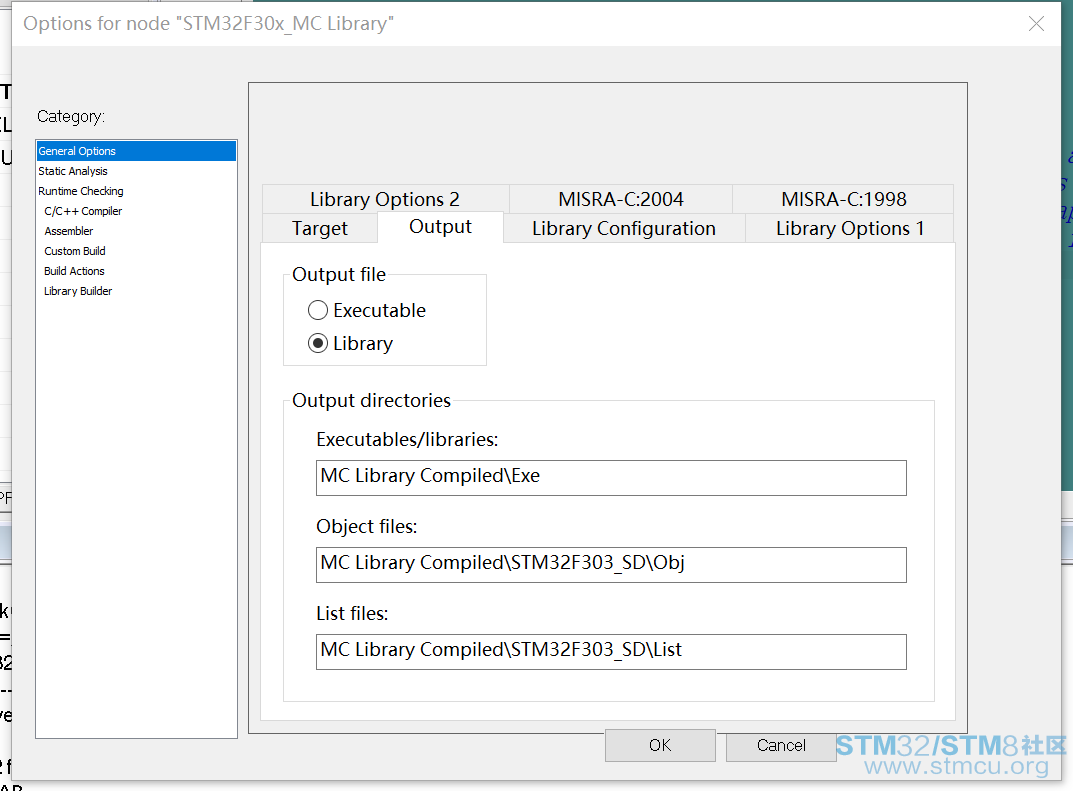This screenshot has width=1073, height=791.
Task: Switch to Library Configuration tab
Action: pyautogui.click(x=624, y=228)
